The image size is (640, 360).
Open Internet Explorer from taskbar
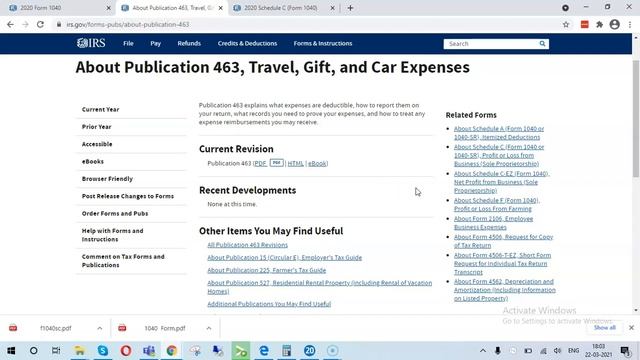[264, 351]
